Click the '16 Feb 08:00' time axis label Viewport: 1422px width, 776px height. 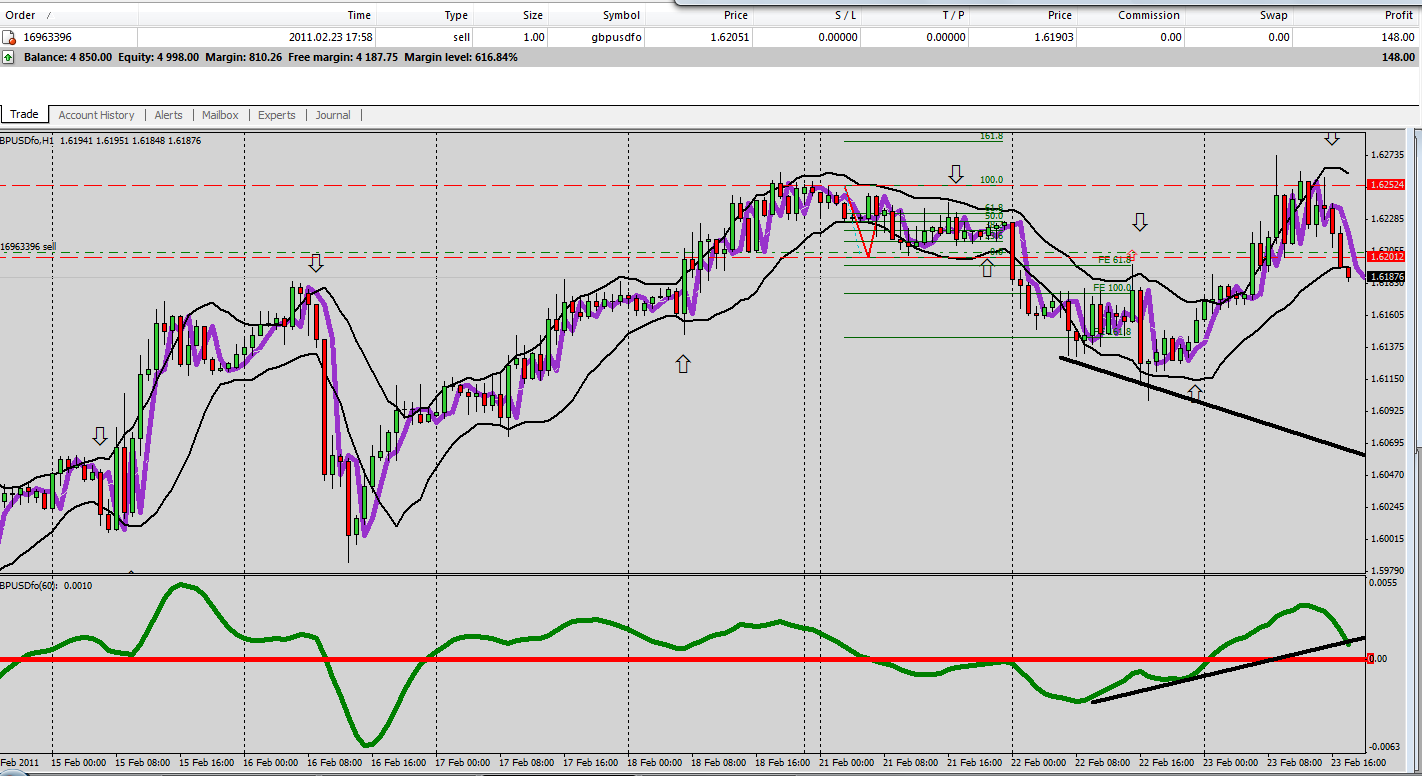tap(335, 763)
